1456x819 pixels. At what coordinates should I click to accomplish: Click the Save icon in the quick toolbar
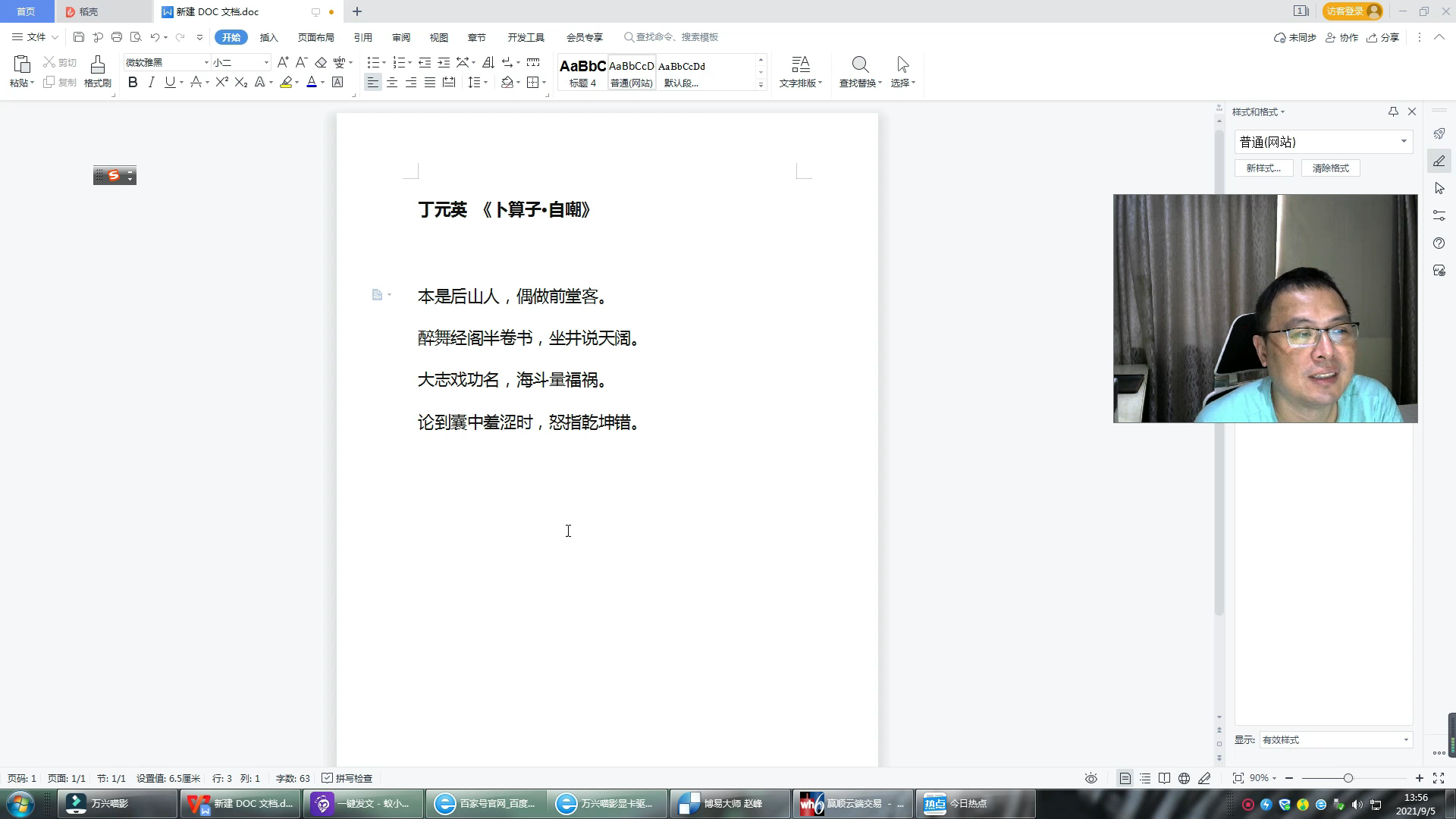(x=79, y=37)
